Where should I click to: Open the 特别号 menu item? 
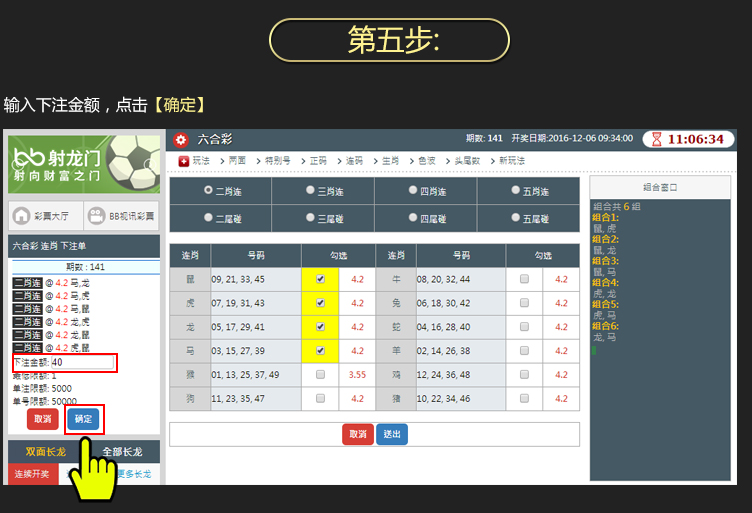coord(277,161)
